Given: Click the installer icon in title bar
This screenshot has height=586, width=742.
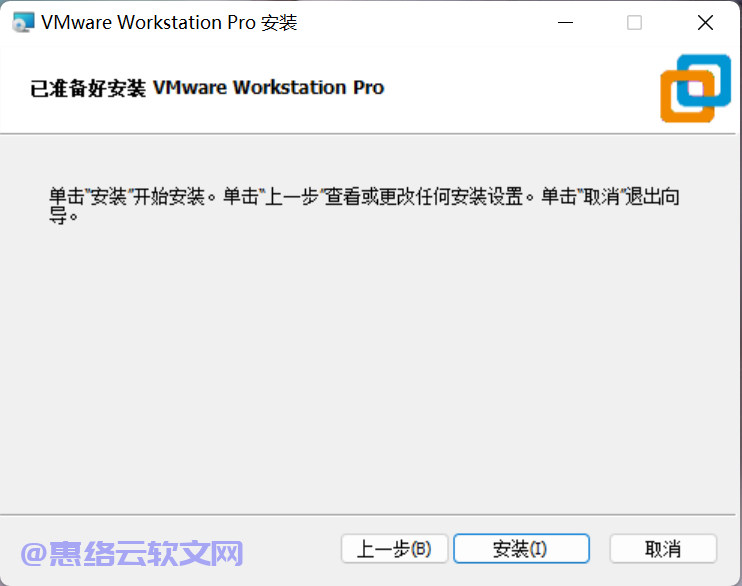Looking at the screenshot, I should (x=23, y=22).
